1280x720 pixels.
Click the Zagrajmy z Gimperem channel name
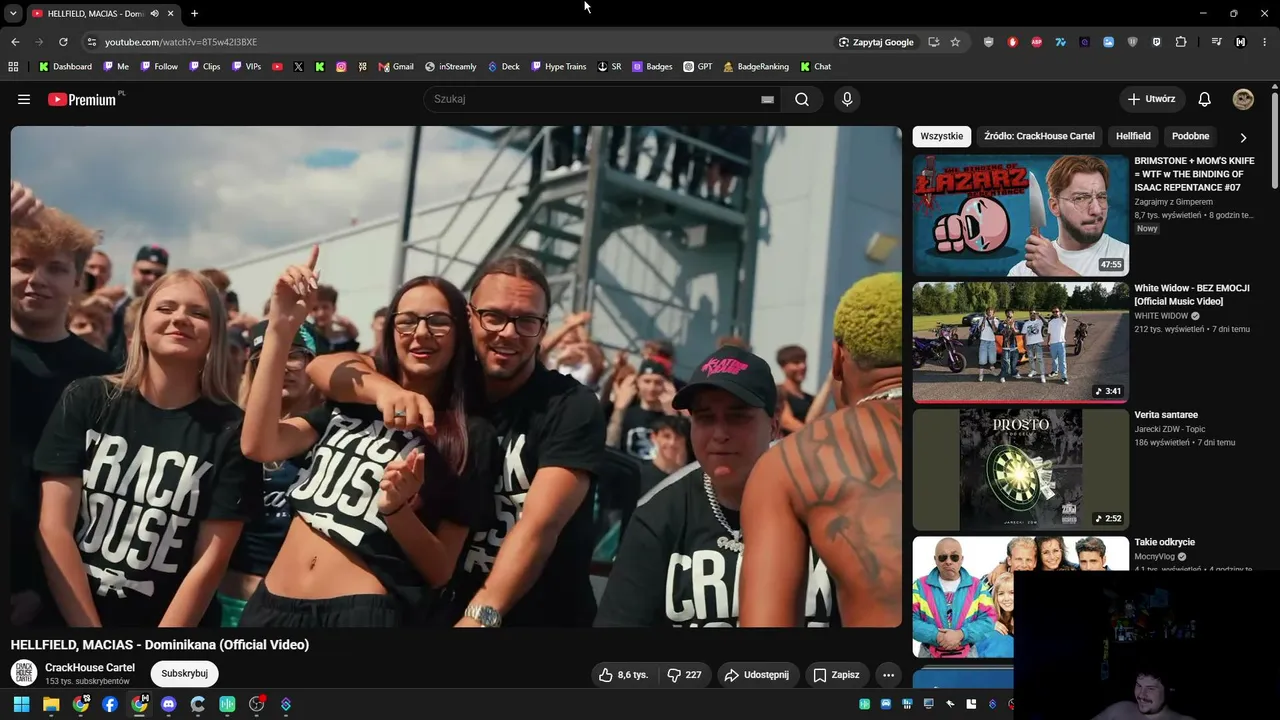click(x=1173, y=202)
